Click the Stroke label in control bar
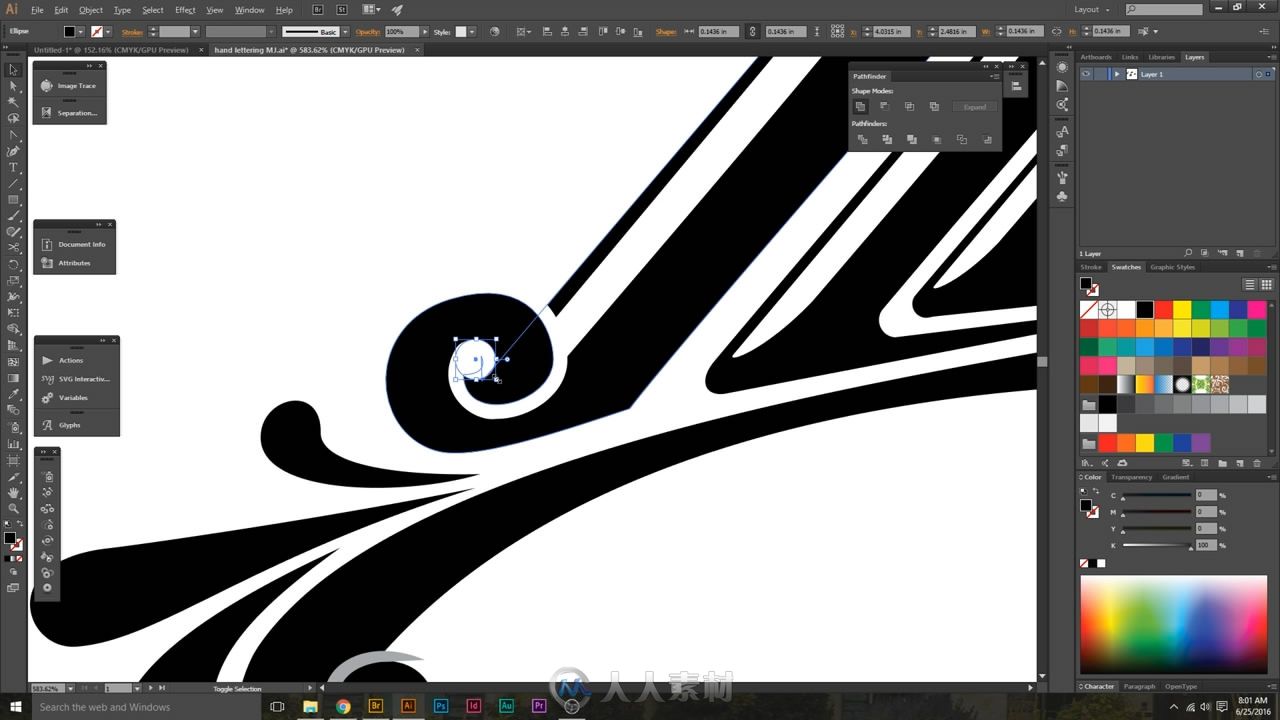 click(132, 32)
